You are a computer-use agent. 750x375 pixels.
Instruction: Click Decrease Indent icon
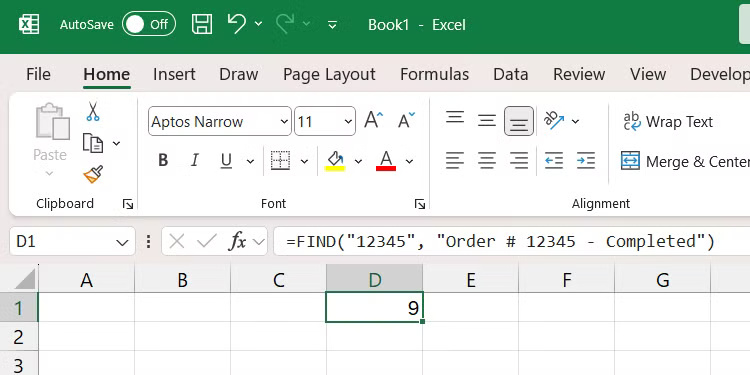tap(554, 160)
